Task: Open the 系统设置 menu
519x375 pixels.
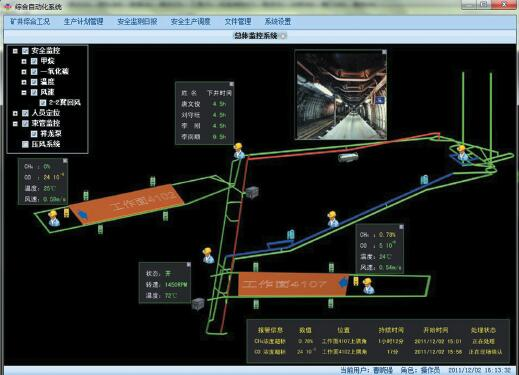Action: (x=278, y=22)
